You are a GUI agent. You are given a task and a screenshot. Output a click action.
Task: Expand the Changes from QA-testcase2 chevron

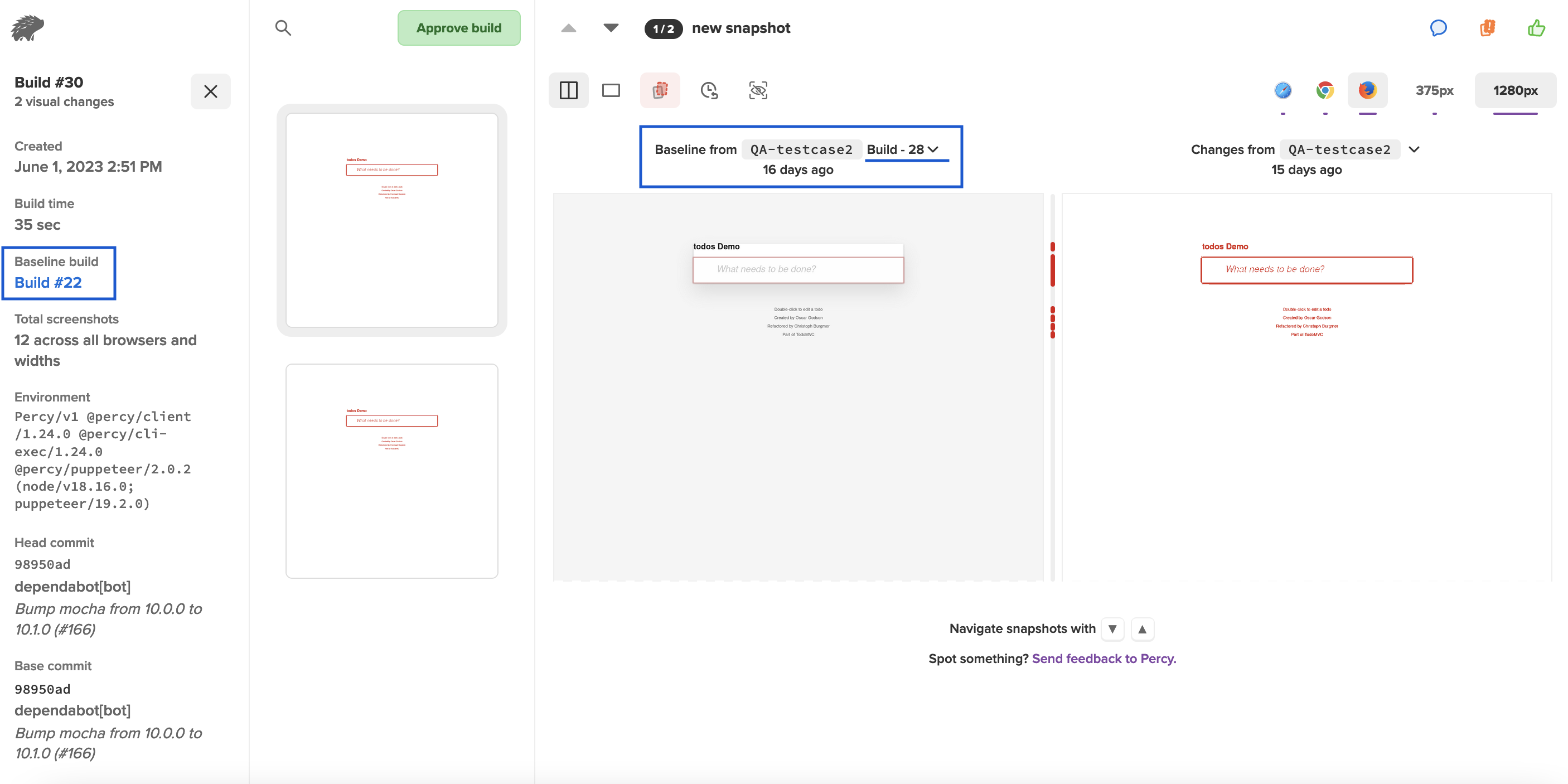coord(1414,150)
